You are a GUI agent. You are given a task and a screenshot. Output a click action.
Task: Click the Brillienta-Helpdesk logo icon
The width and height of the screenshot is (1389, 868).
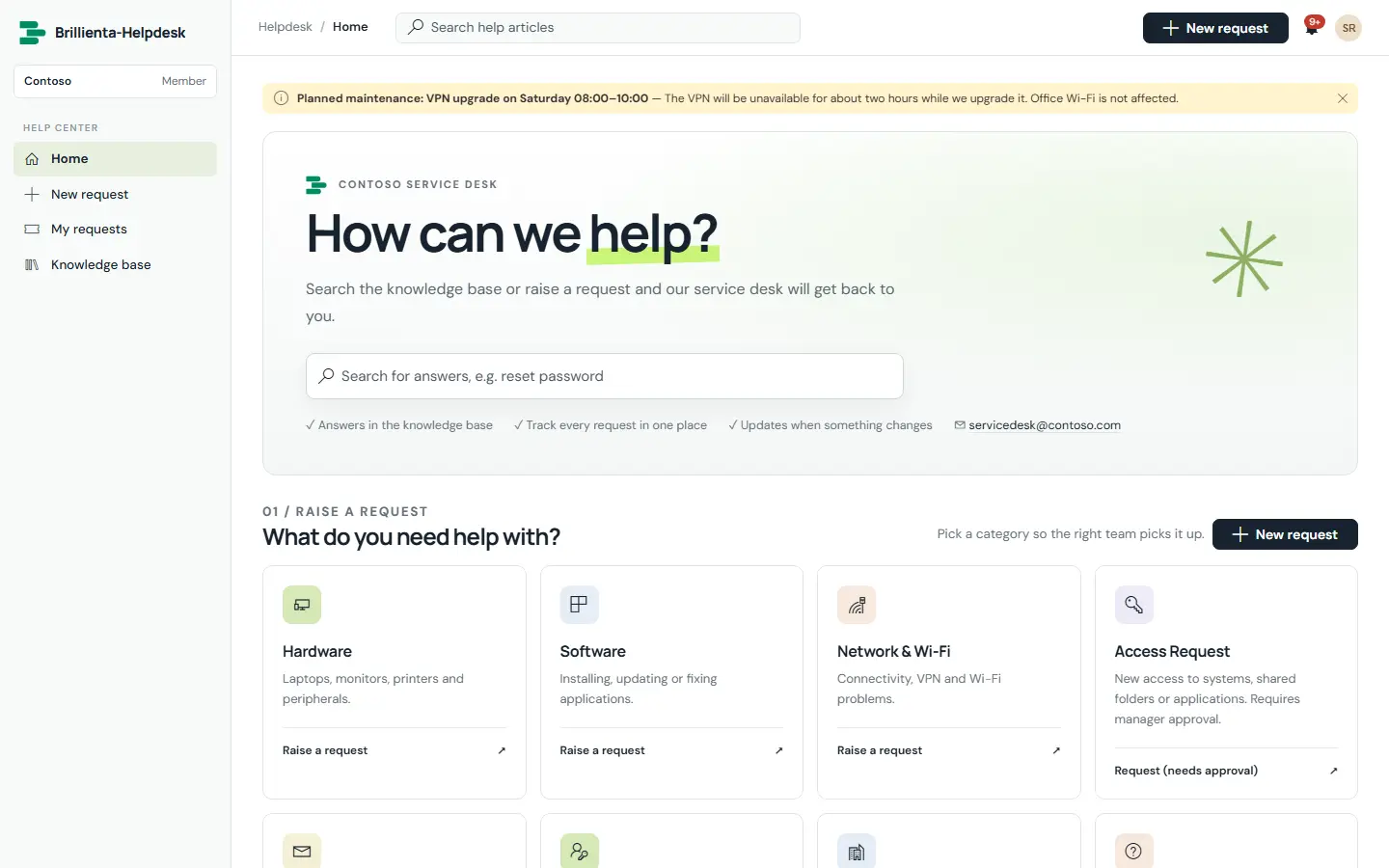[32, 33]
